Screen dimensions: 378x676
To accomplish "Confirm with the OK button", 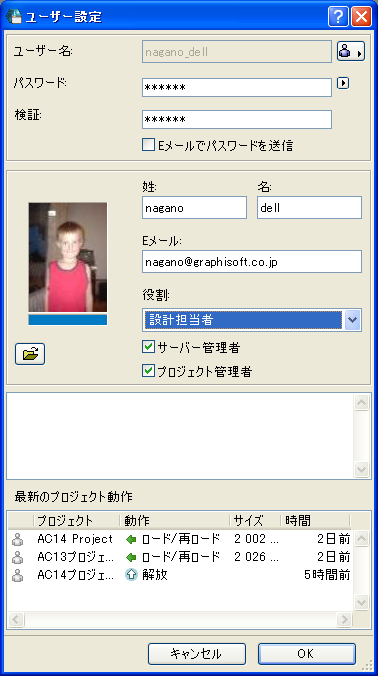I will (306, 654).
